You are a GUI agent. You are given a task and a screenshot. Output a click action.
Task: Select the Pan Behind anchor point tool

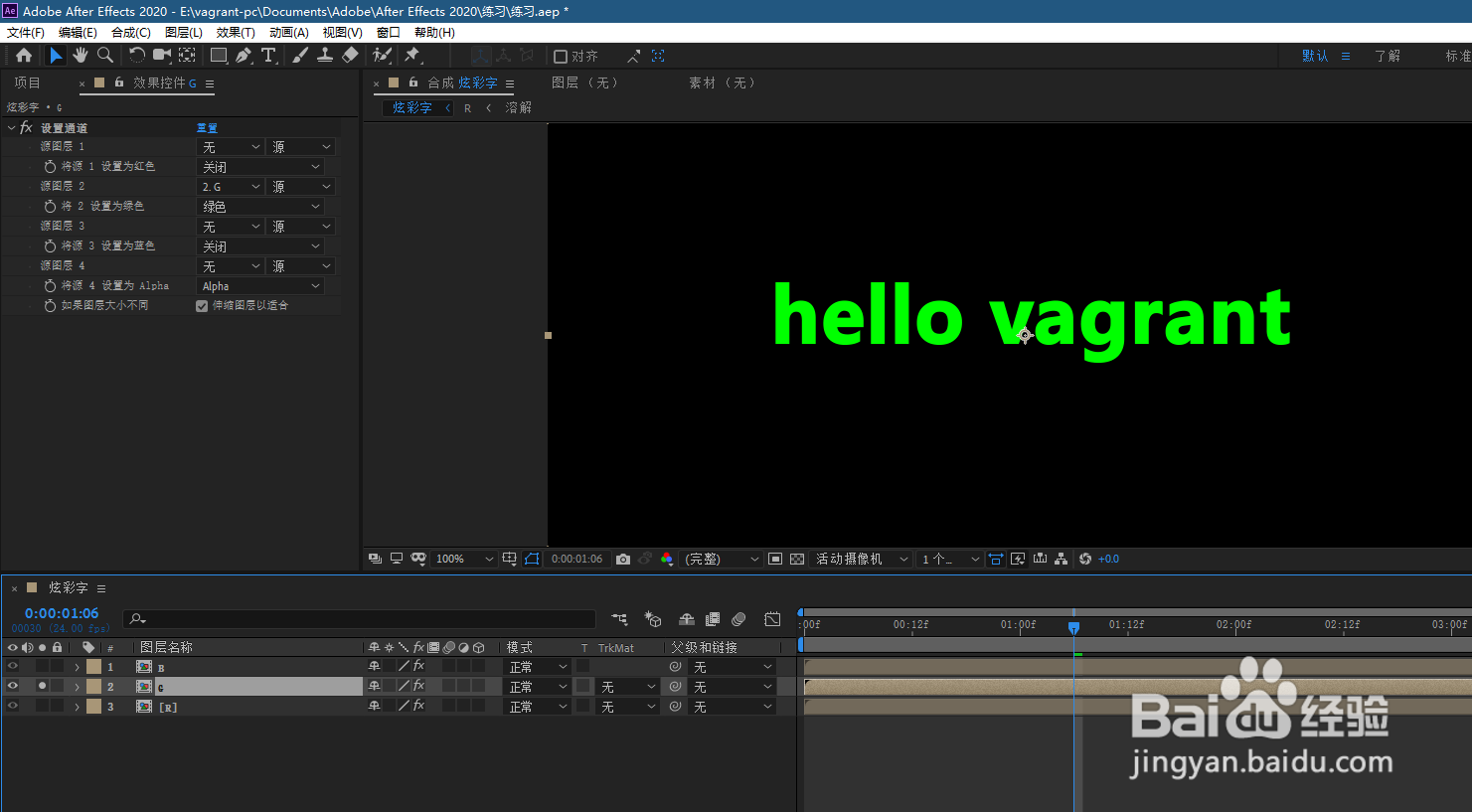point(187,56)
